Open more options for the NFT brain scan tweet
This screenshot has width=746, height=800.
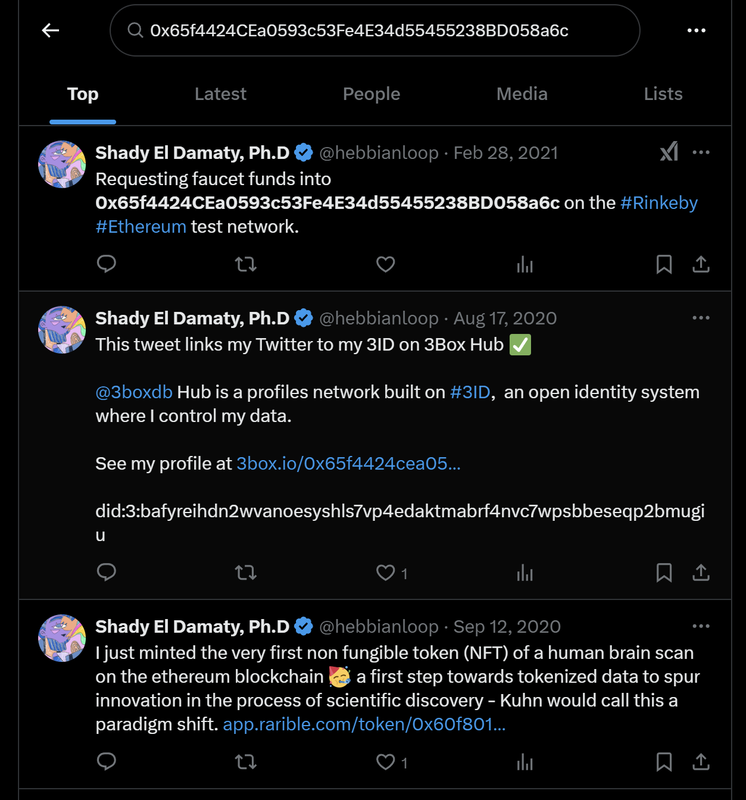pyautogui.click(x=701, y=627)
